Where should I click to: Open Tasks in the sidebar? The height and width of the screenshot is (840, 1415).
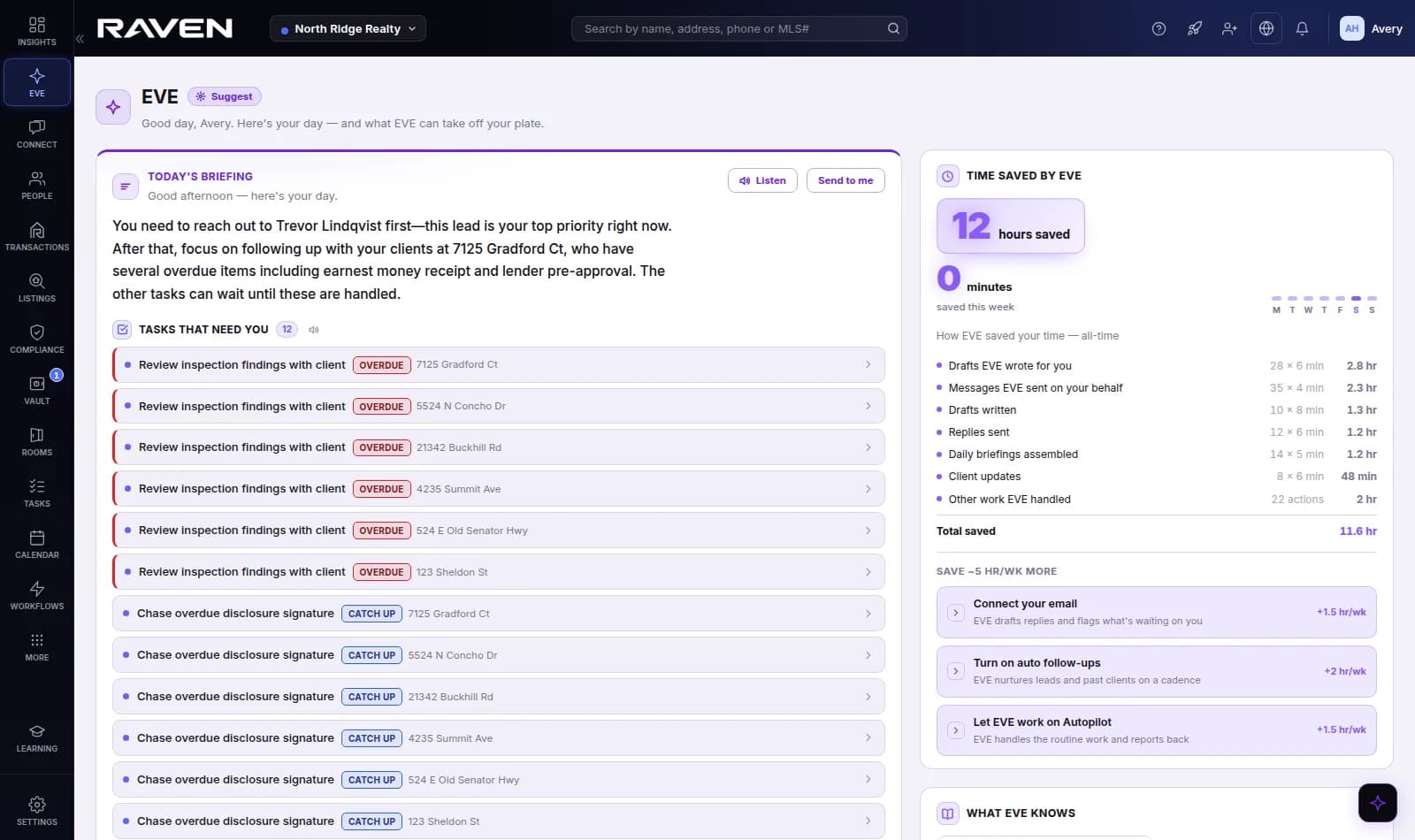pyautogui.click(x=37, y=493)
